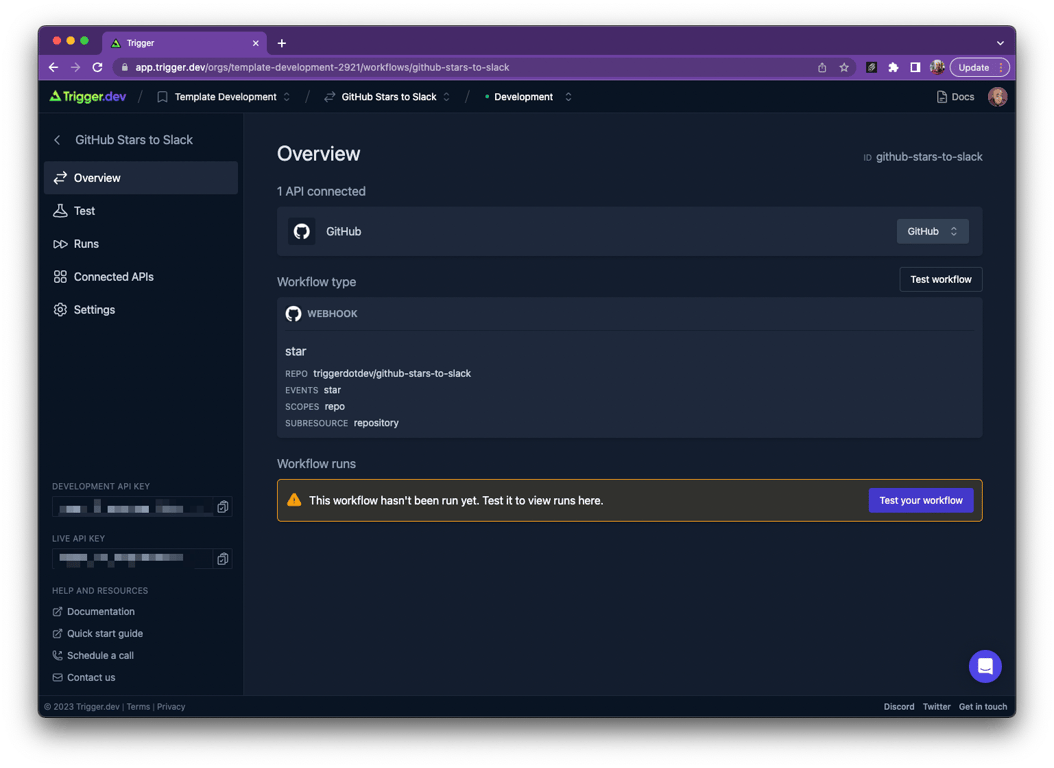
Task: Click the Docs document icon
Action: (942, 97)
